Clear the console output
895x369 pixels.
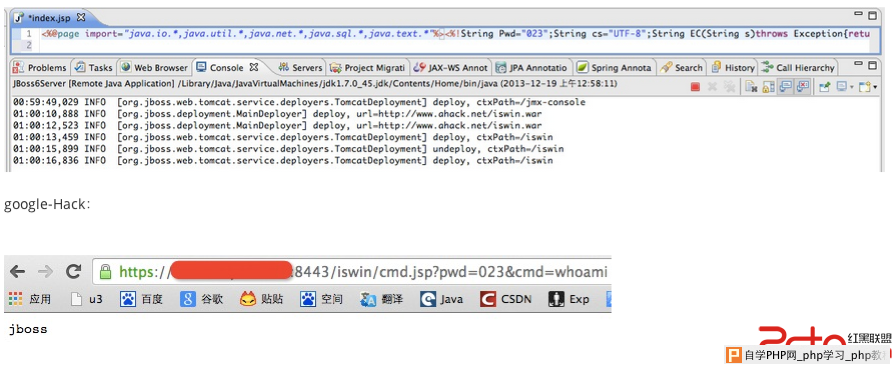(751, 86)
